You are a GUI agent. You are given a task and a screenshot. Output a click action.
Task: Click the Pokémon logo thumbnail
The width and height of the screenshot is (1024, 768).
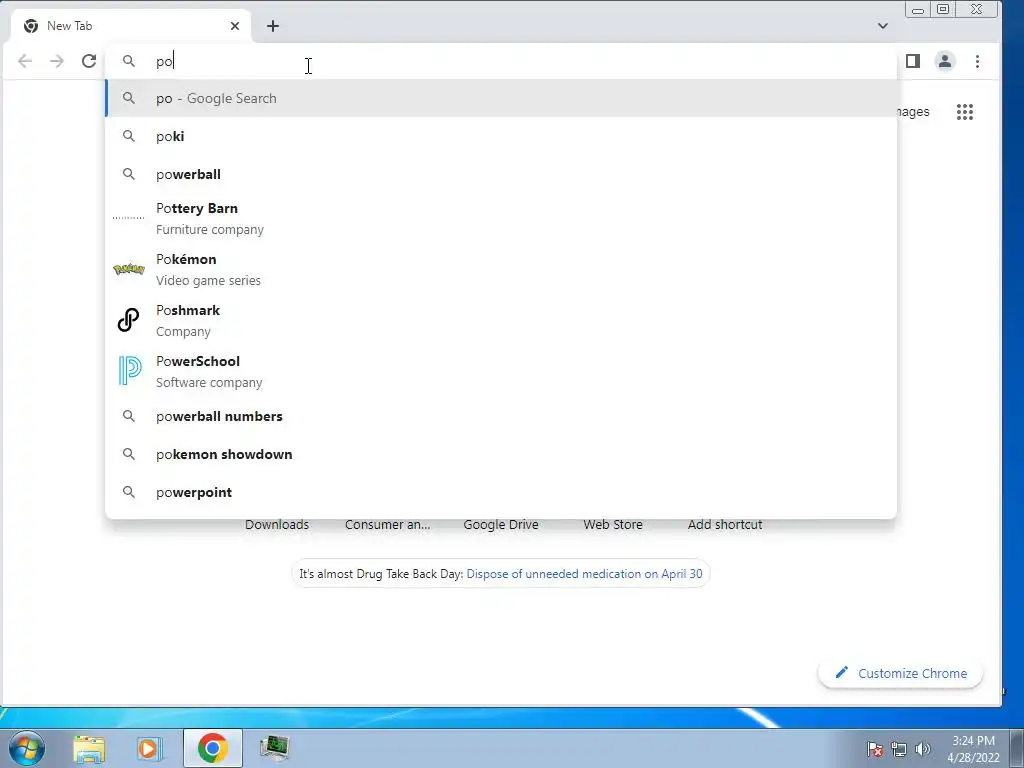tap(129, 269)
